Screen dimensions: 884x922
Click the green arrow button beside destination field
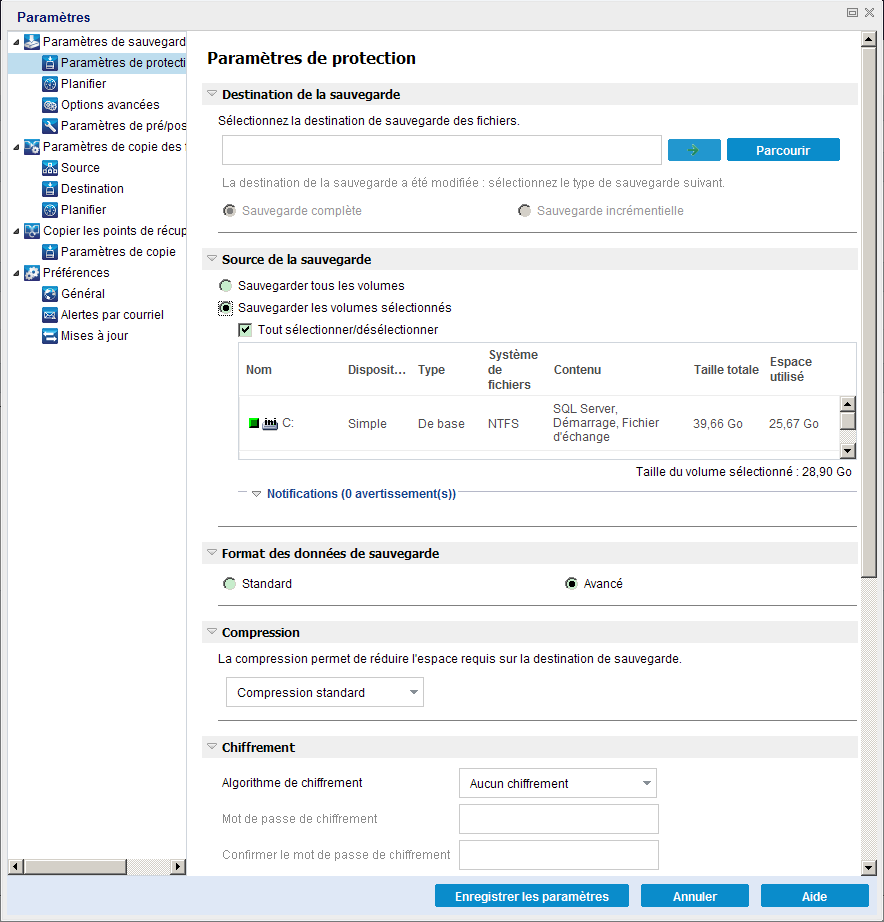(694, 150)
